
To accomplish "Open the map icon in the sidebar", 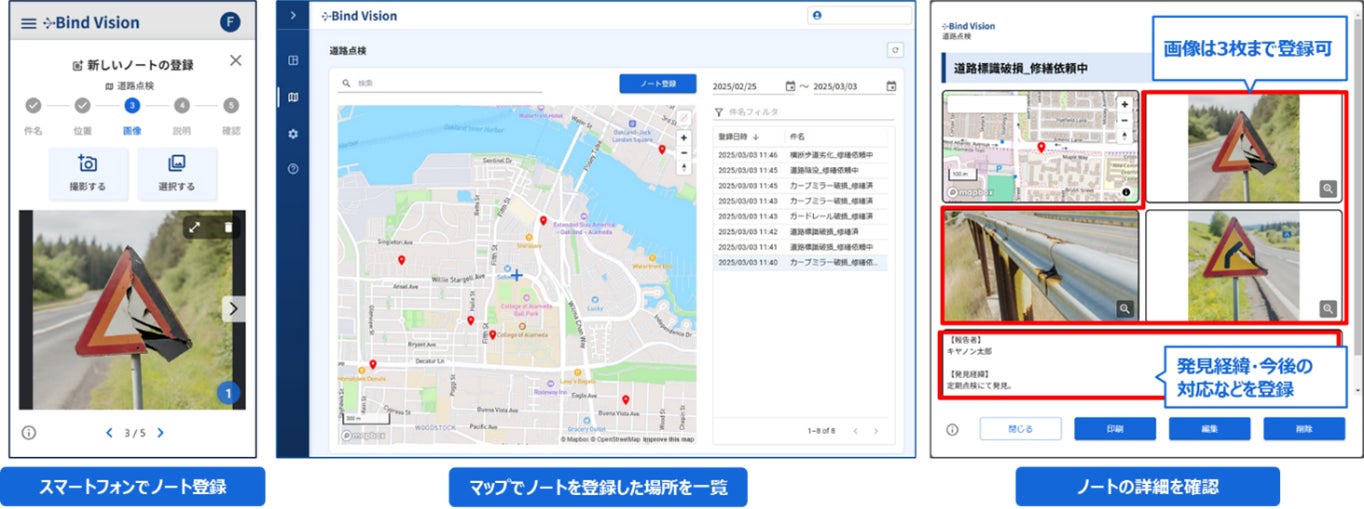I will 293,97.
